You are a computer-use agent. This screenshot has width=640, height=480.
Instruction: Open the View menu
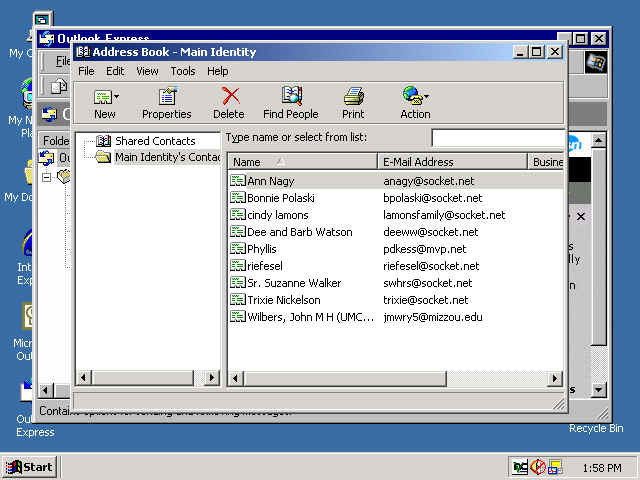(x=147, y=71)
